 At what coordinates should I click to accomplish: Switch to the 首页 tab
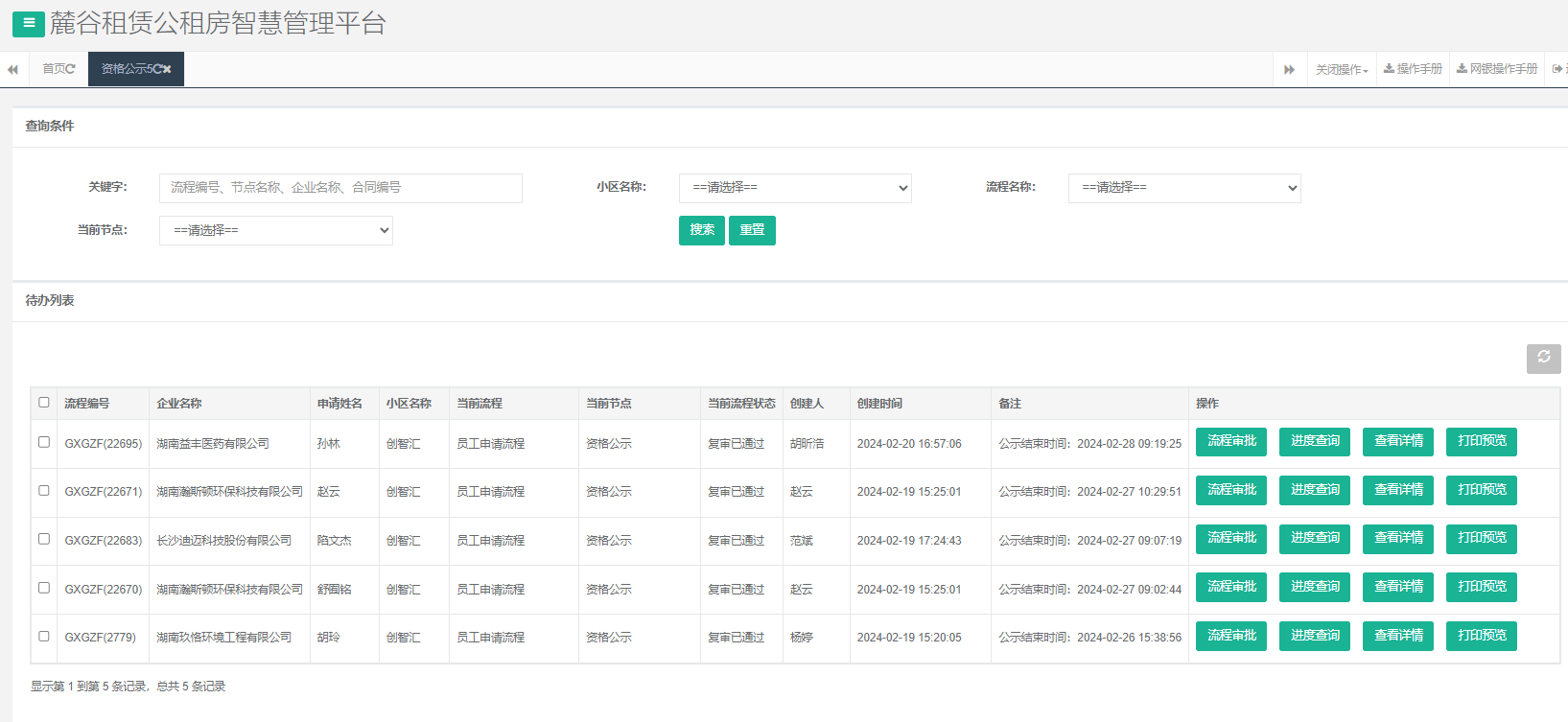pyautogui.click(x=58, y=69)
